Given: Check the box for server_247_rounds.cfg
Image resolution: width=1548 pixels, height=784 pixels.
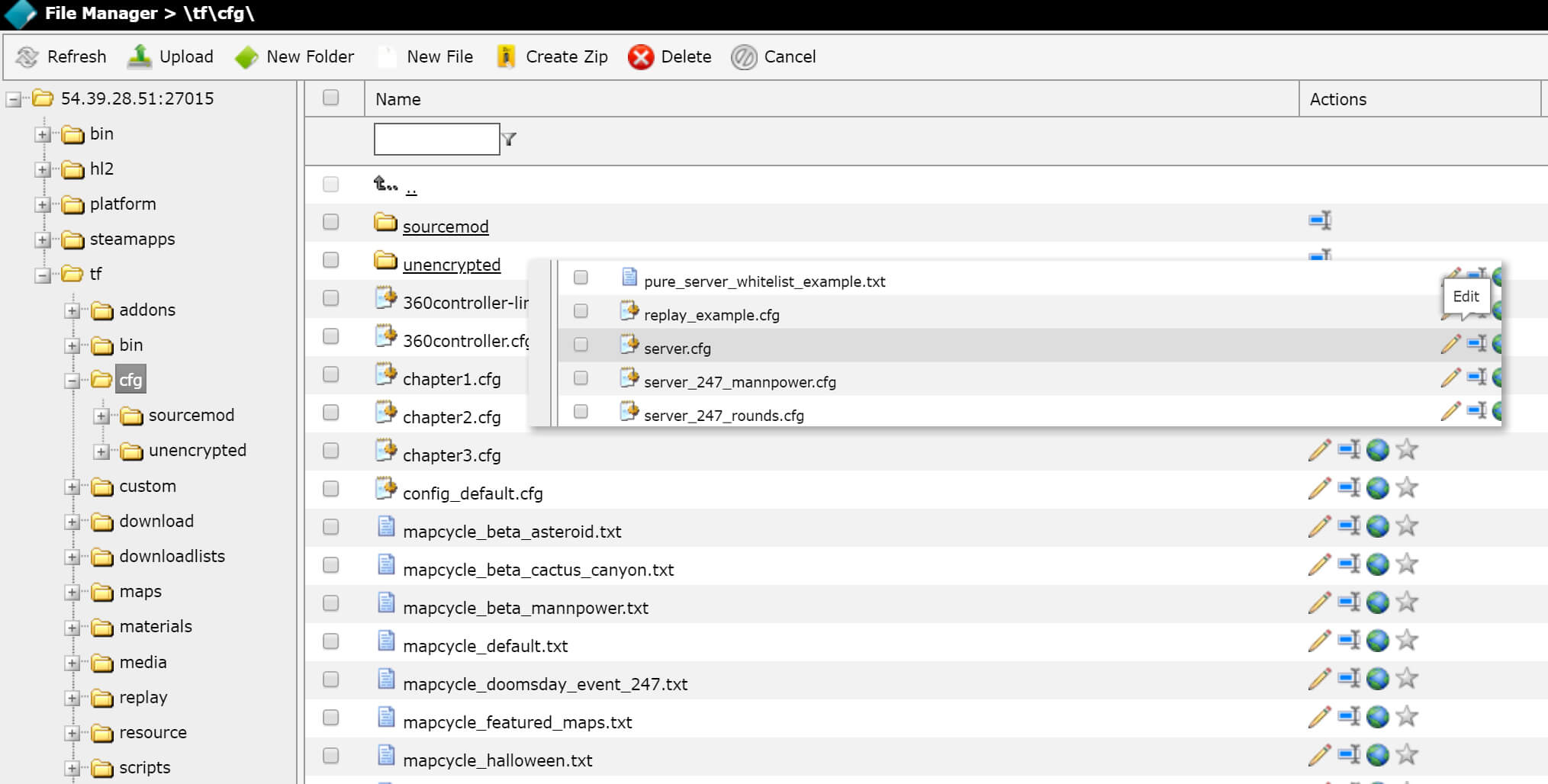Looking at the screenshot, I should [x=581, y=412].
